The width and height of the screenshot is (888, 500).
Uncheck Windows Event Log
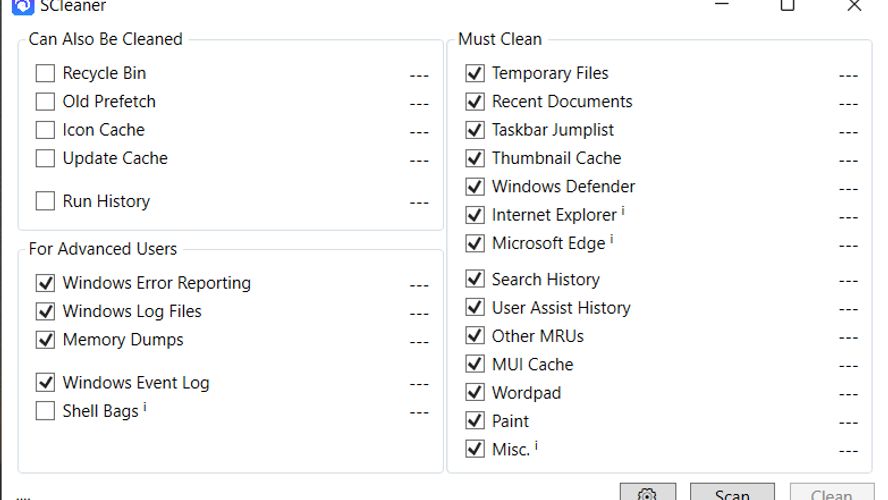(45, 382)
